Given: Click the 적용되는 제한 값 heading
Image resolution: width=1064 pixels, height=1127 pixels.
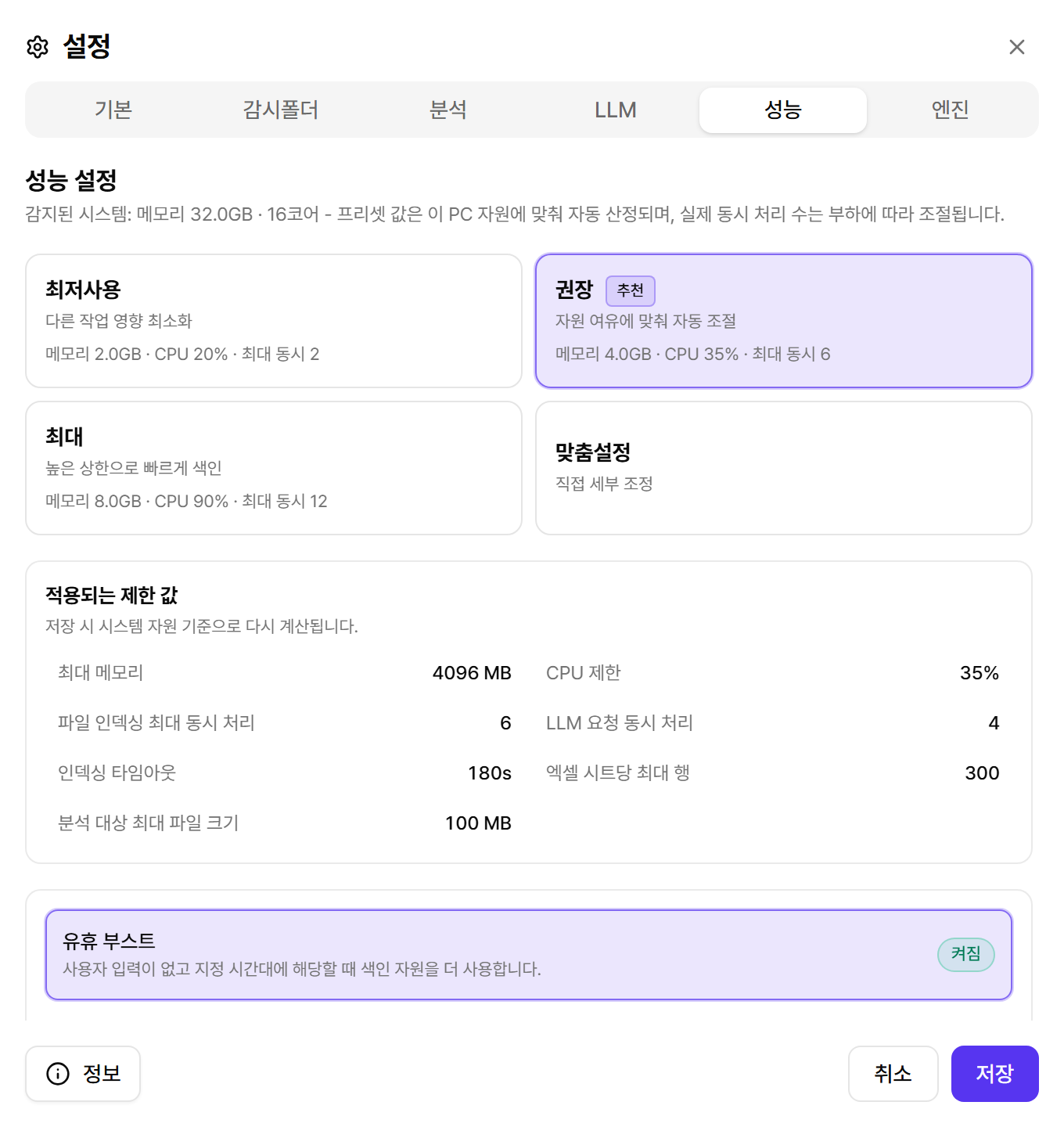Looking at the screenshot, I should point(112,596).
